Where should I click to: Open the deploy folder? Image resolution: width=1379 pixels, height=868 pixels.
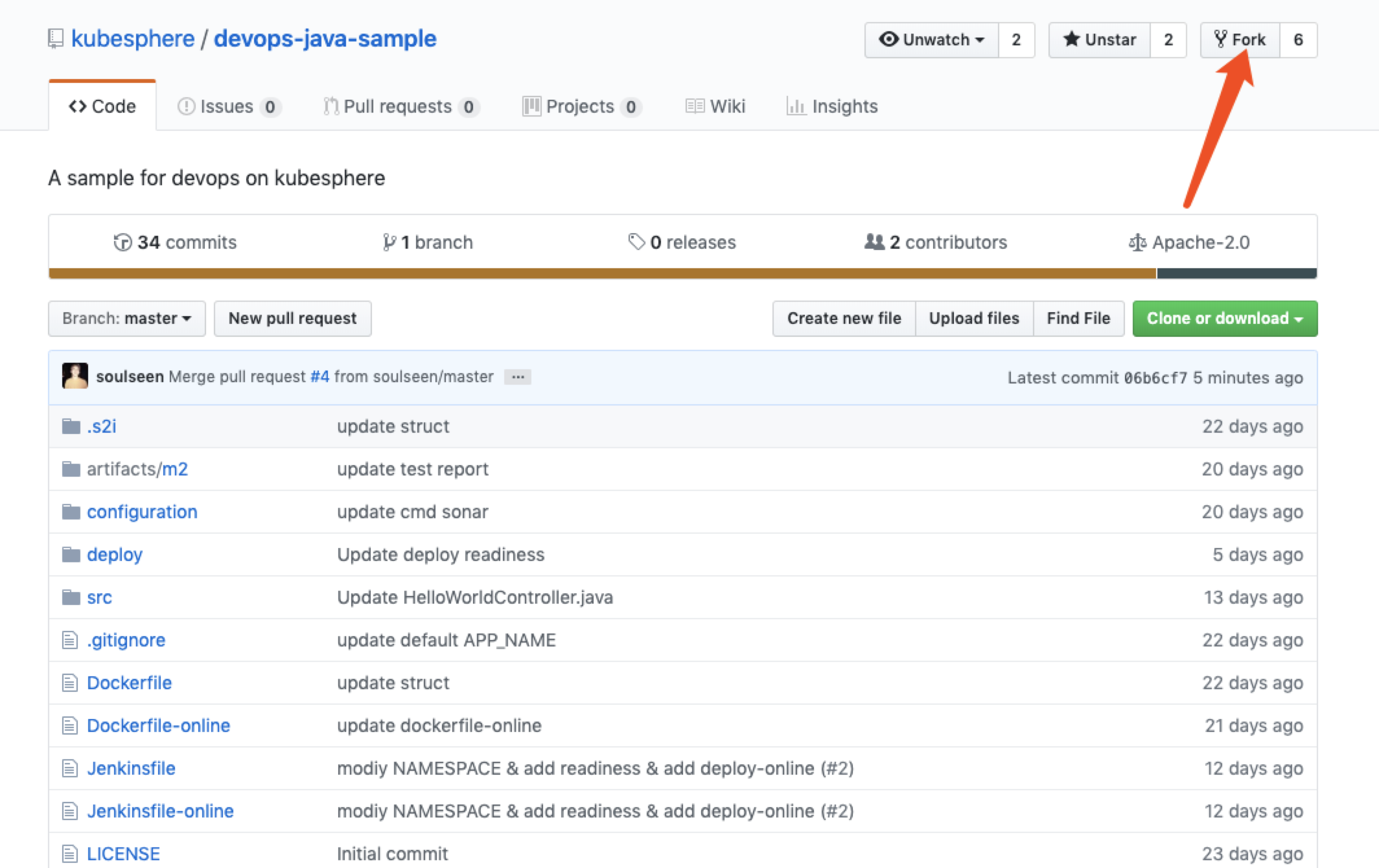point(112,554)
